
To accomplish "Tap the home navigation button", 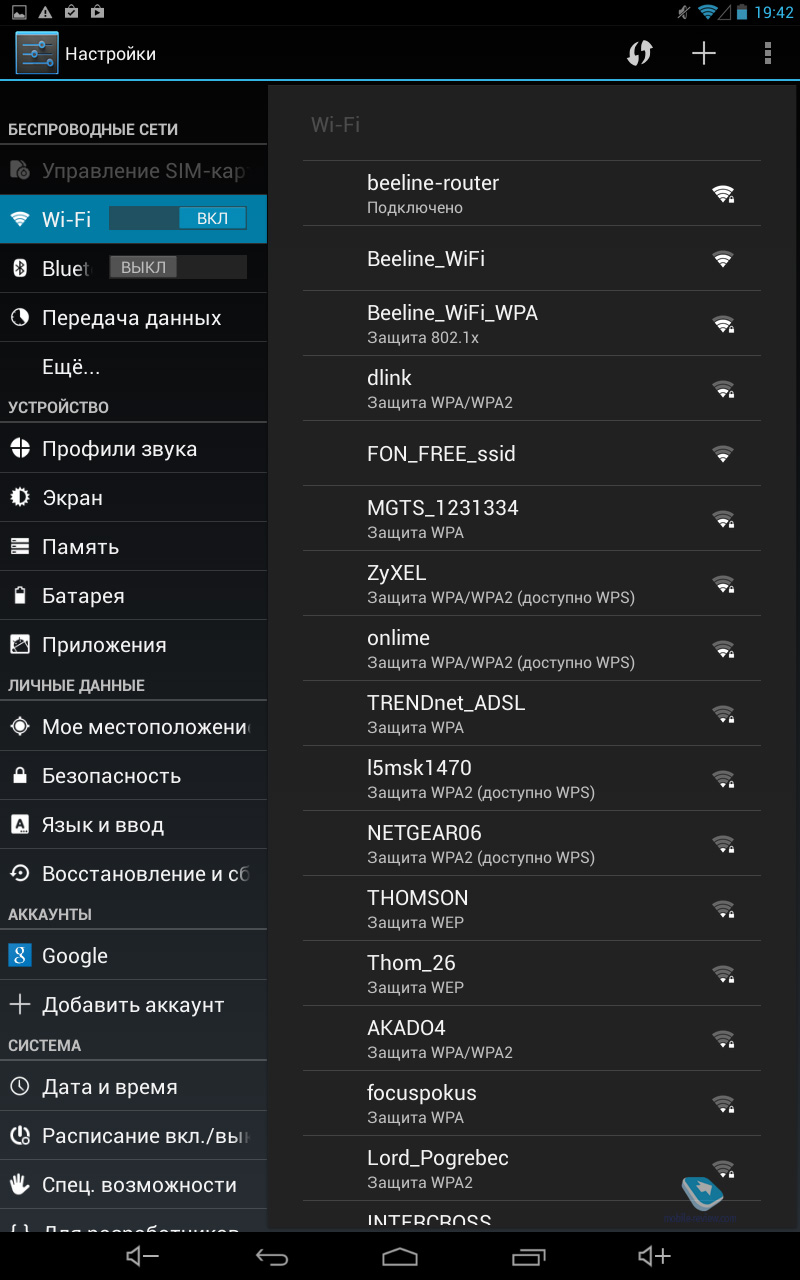I will click(x=400, y=1257).
